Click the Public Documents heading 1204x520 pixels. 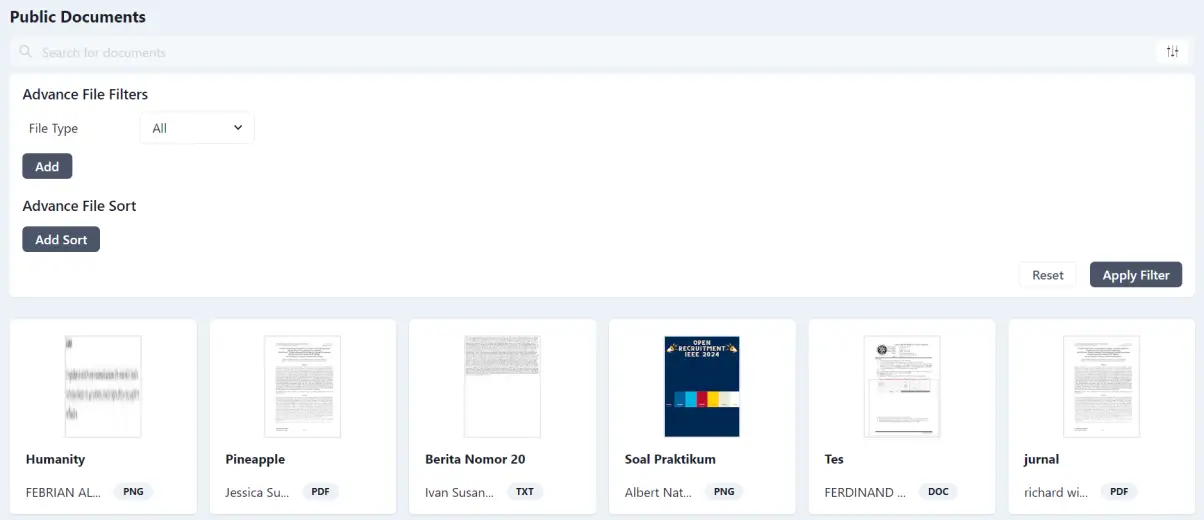coord(78,17)
